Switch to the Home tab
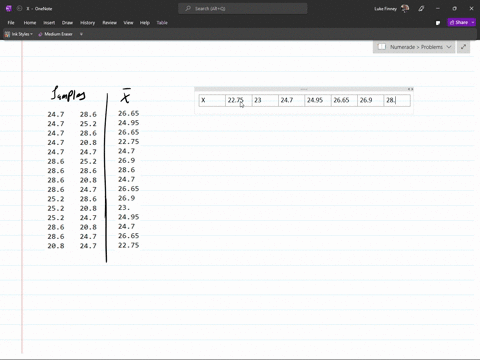 coord(30,23)
